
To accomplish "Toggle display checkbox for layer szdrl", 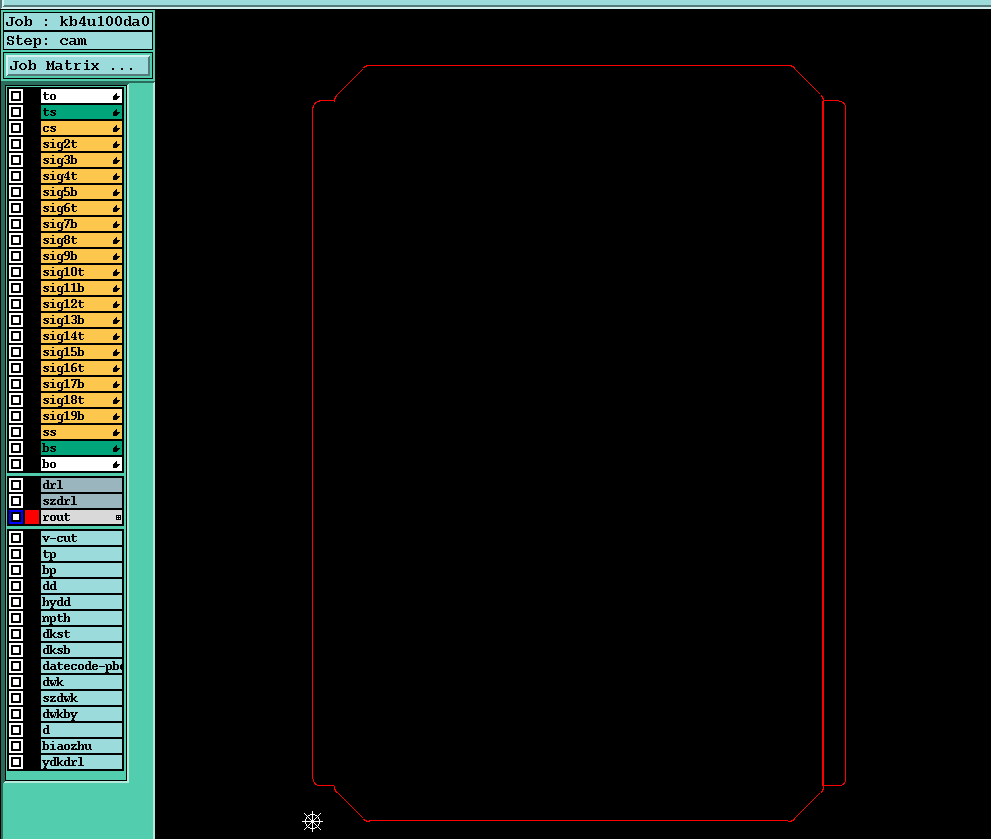I will click(16, 501).
